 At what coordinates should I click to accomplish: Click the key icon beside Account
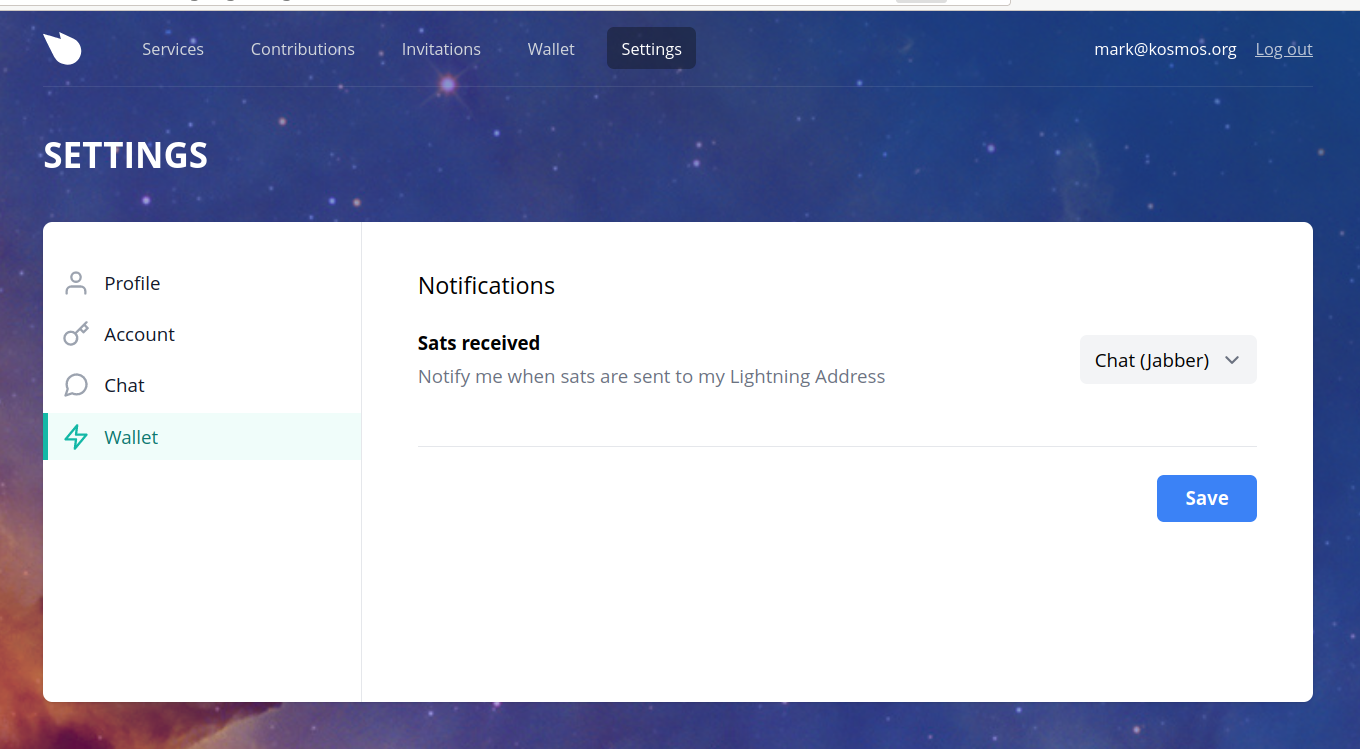coord(76,335)
